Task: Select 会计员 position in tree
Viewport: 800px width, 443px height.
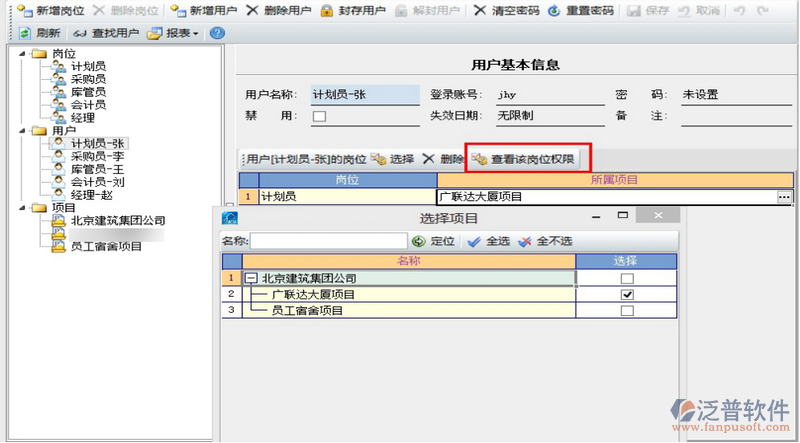Action: (88, 105)
